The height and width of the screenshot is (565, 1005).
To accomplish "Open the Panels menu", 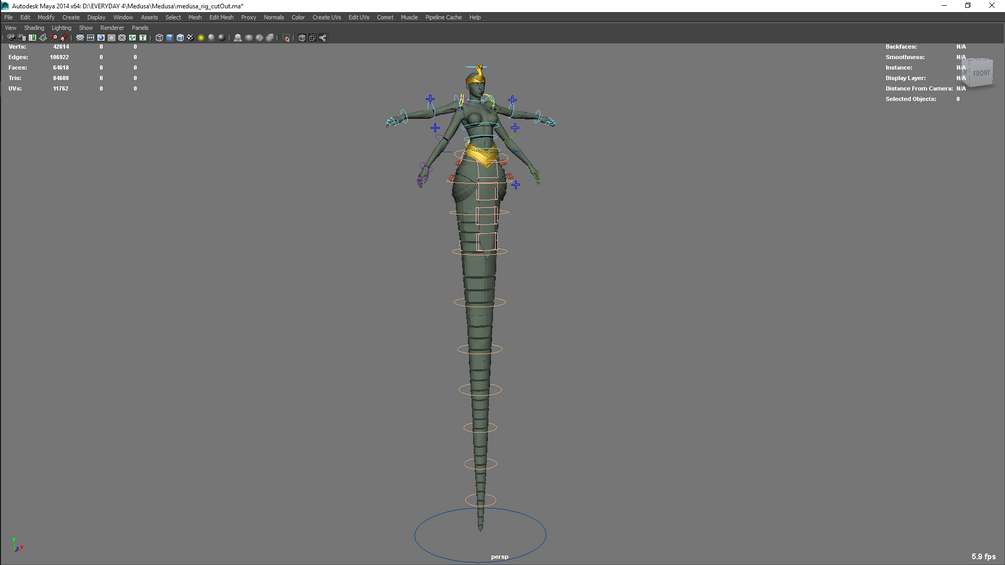I will point(140,28).
